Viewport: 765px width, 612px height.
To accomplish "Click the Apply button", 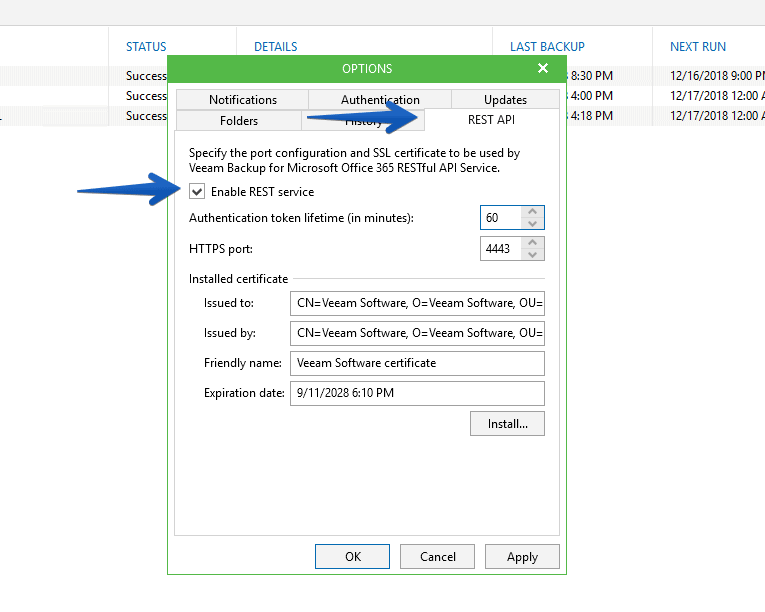I will point(522,556).
